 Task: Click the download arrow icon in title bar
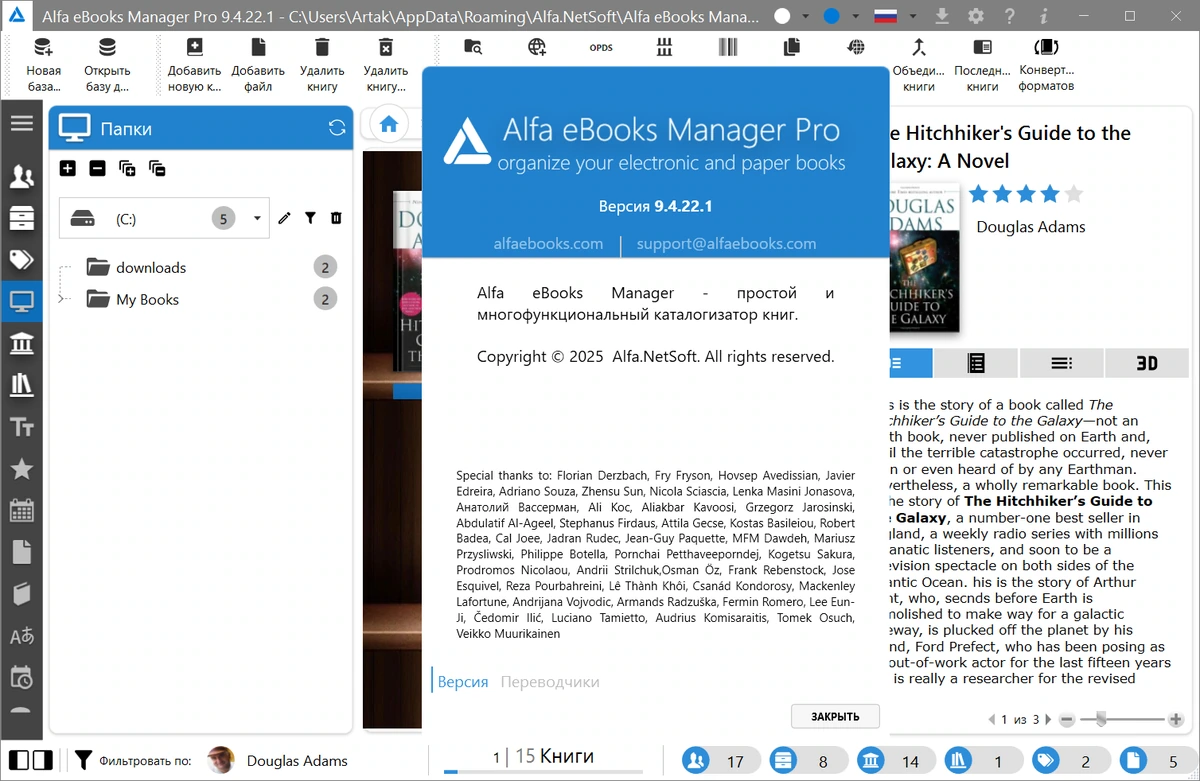(942, 16)
